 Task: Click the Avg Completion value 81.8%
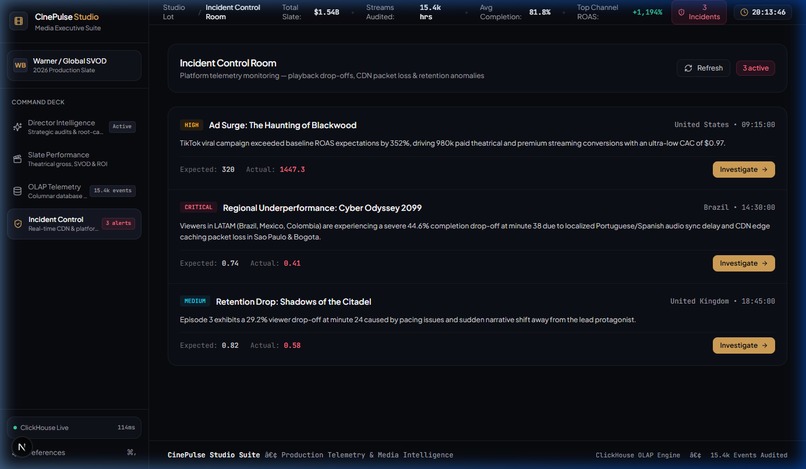pyautogui.click(x=540, y=12)
